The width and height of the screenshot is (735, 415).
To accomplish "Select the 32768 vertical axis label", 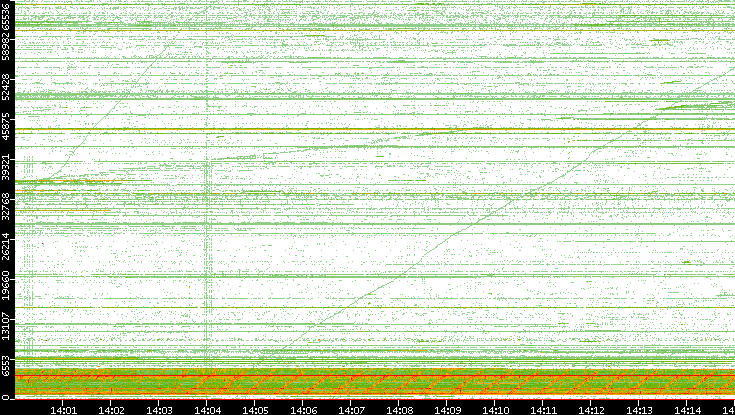I will click(5, 206).
